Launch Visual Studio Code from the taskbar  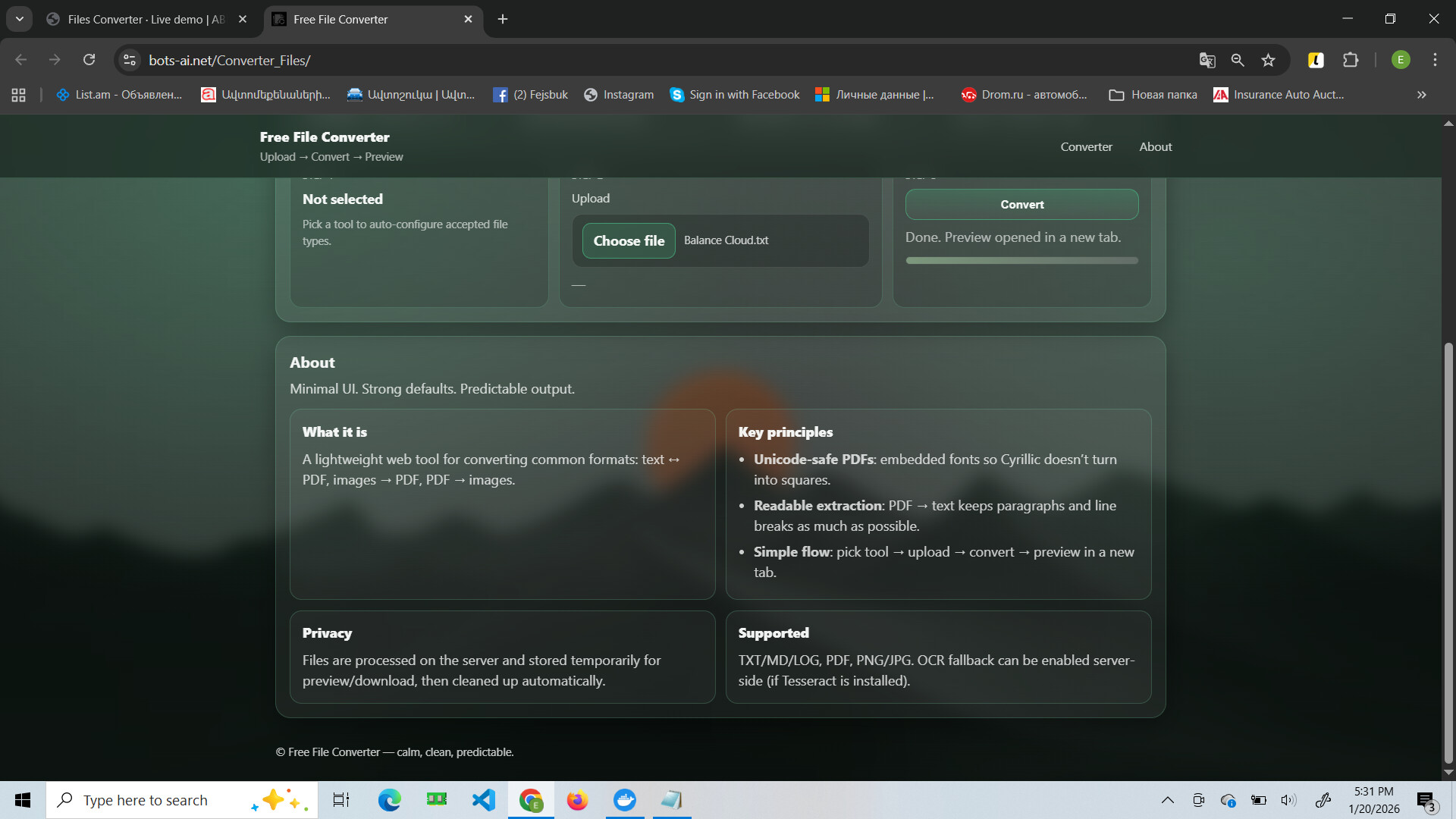tap(483, 799)
